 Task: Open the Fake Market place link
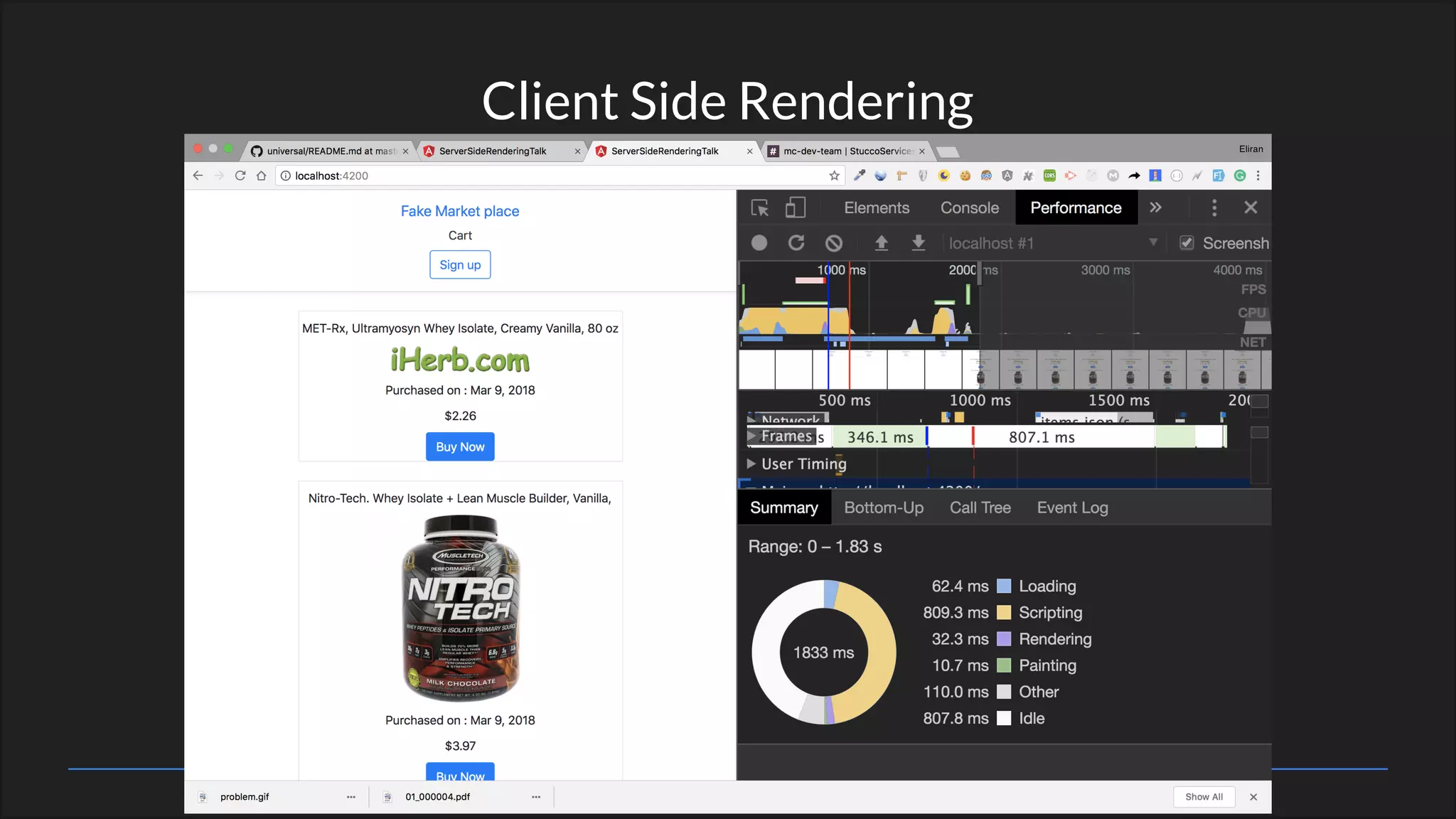pyautogui.click(x=460, y=211)
